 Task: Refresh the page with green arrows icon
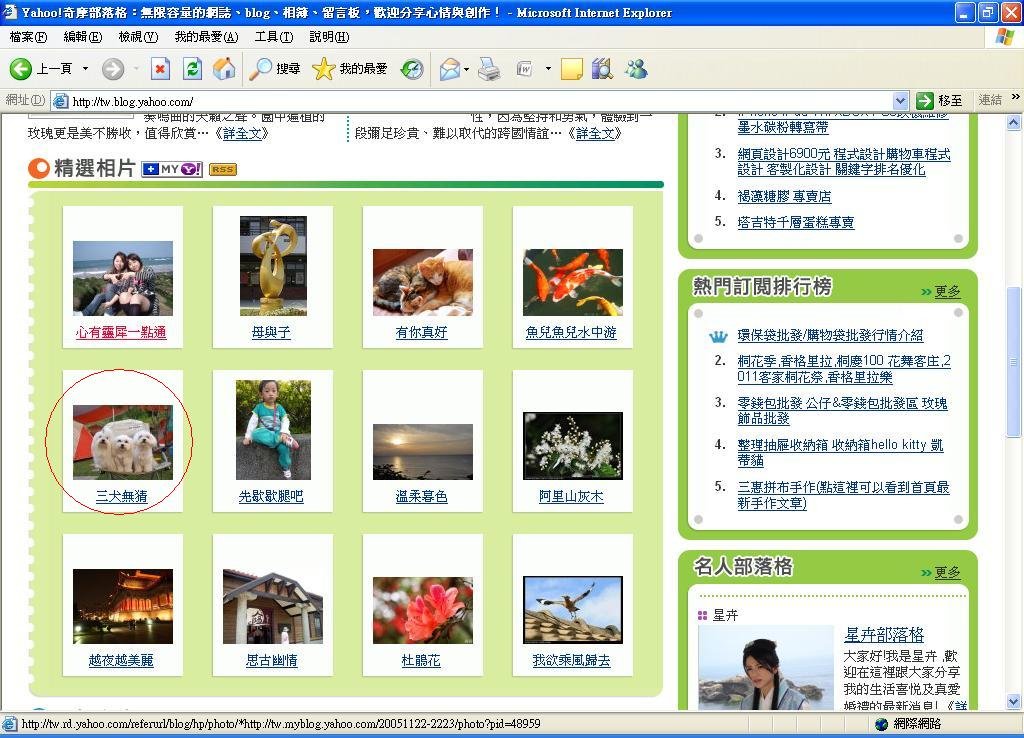[x=193, y=69]
